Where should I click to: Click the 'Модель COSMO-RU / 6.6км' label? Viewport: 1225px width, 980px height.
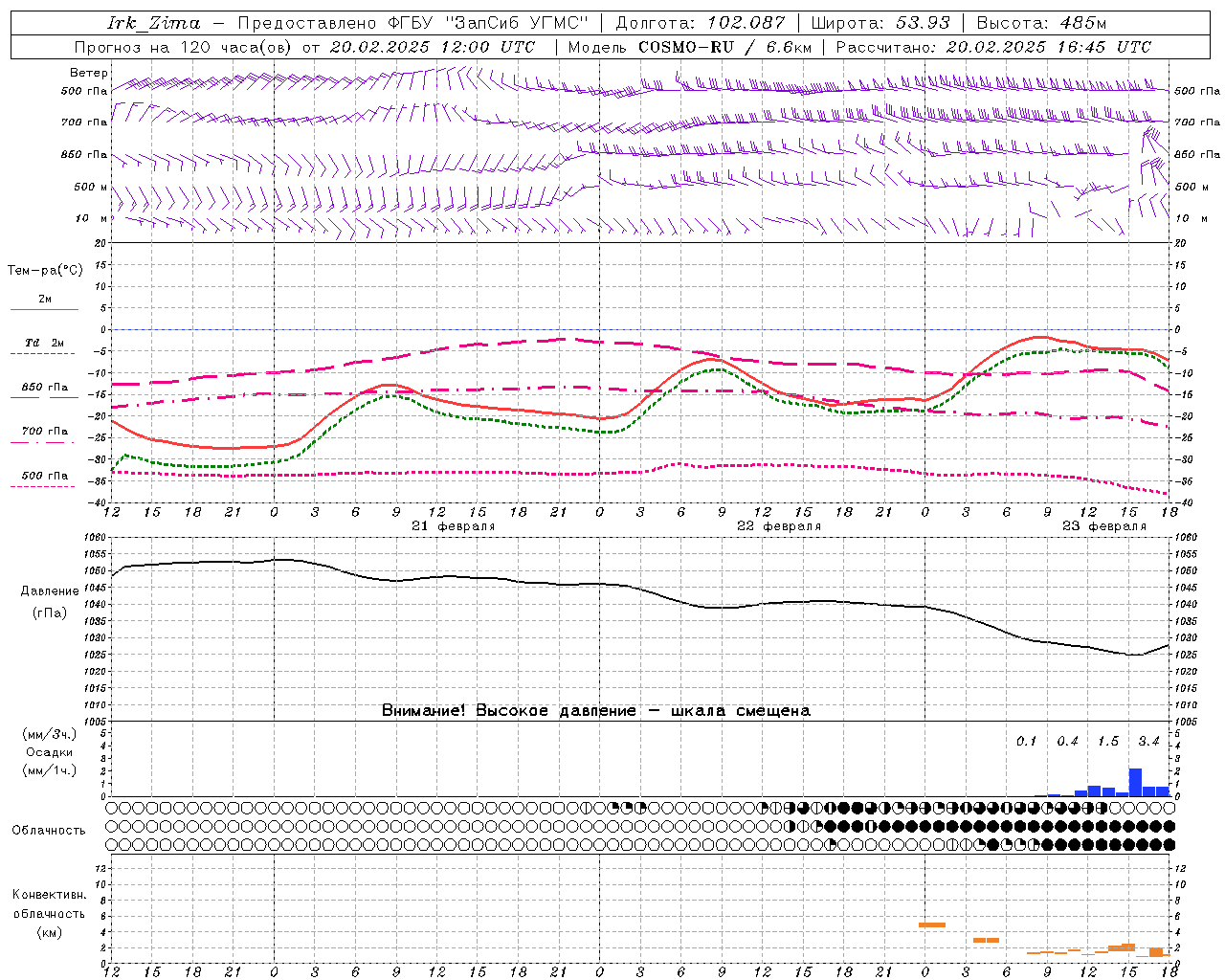(x=690, y=47)
